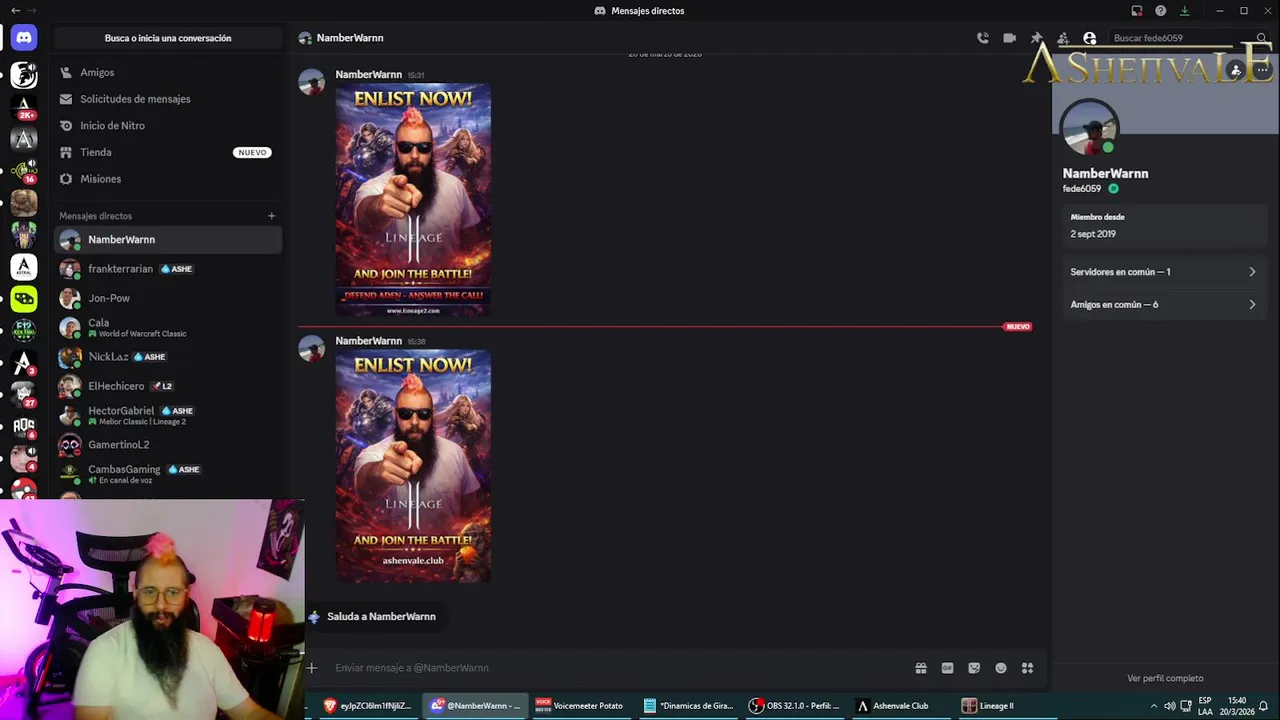Create a new DM with plus icon

tap(271, 216)
